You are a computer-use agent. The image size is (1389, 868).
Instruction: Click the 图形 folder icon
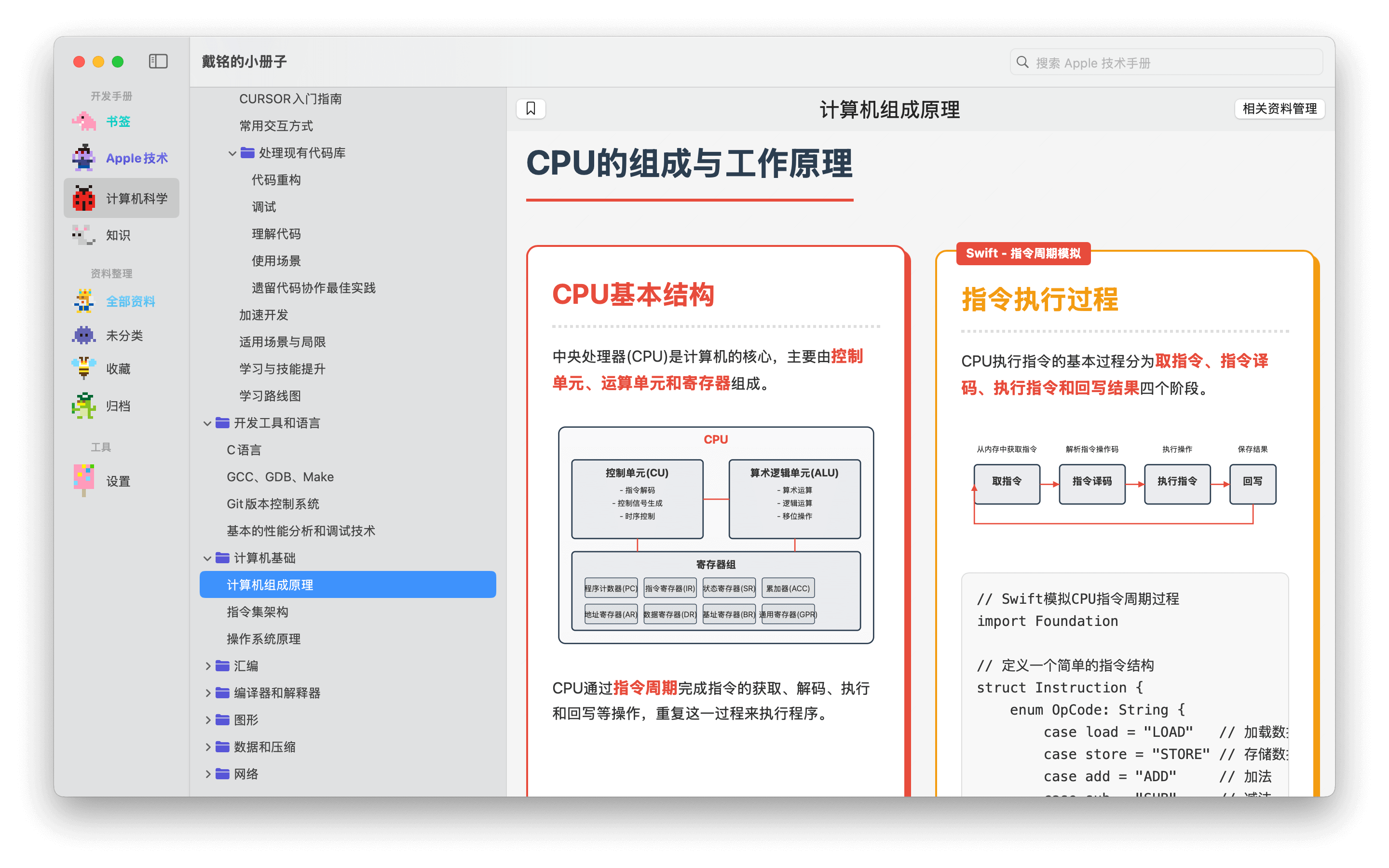pyautogui.click(x=222, y=720)
